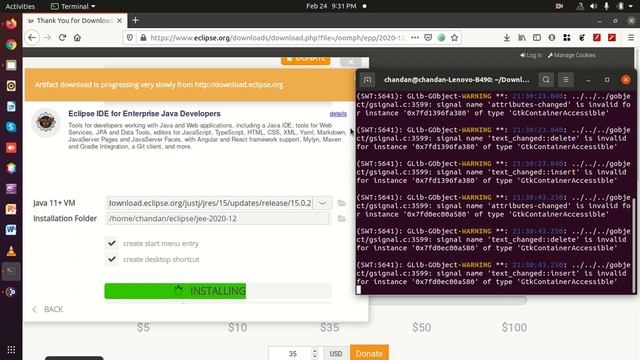Open the clock and calendar panel
Image resolution: width=640 pixels, height=360 pixels.
331,6
